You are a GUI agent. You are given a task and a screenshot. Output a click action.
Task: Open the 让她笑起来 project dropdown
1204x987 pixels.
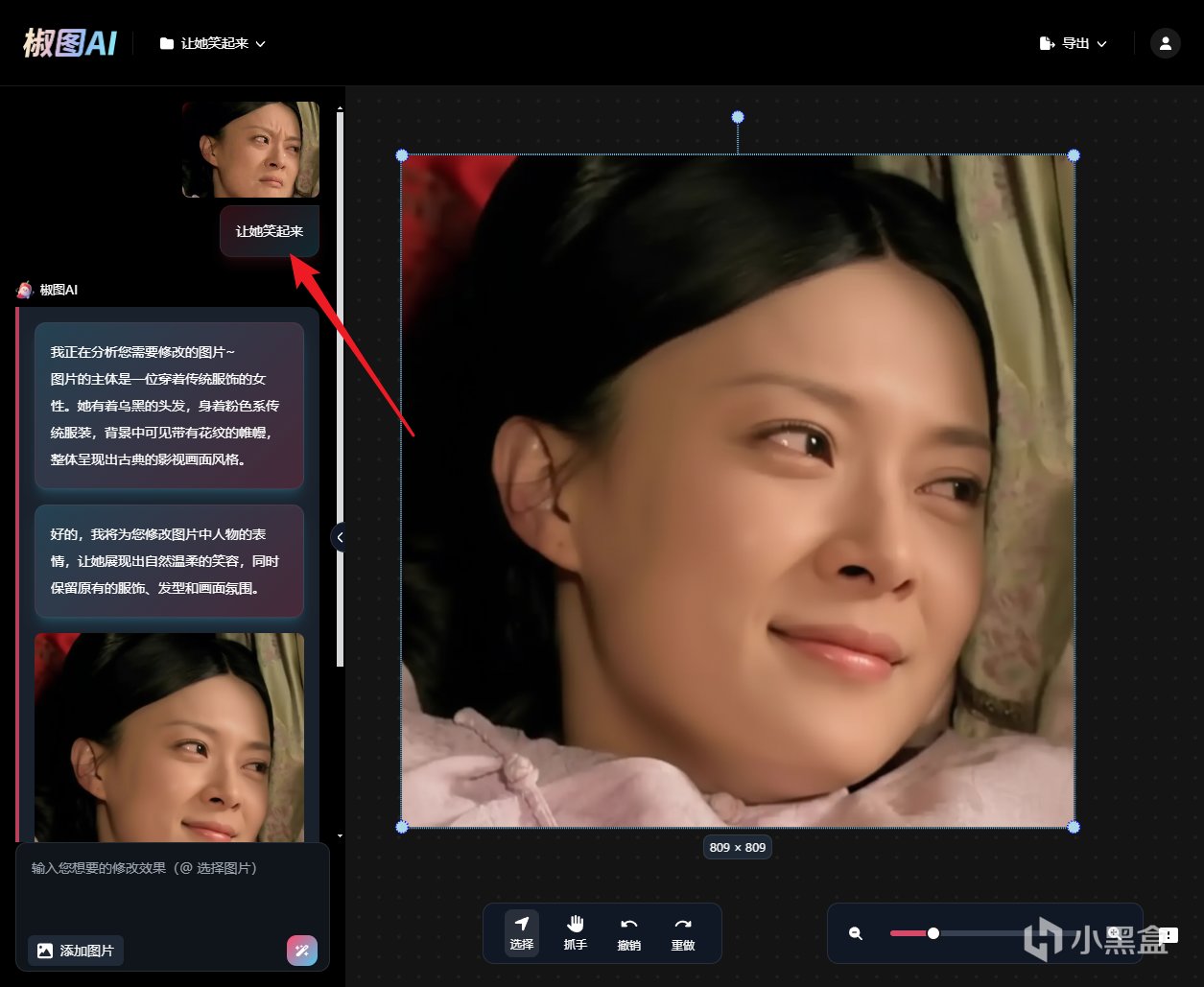click(x=212, y=43)
